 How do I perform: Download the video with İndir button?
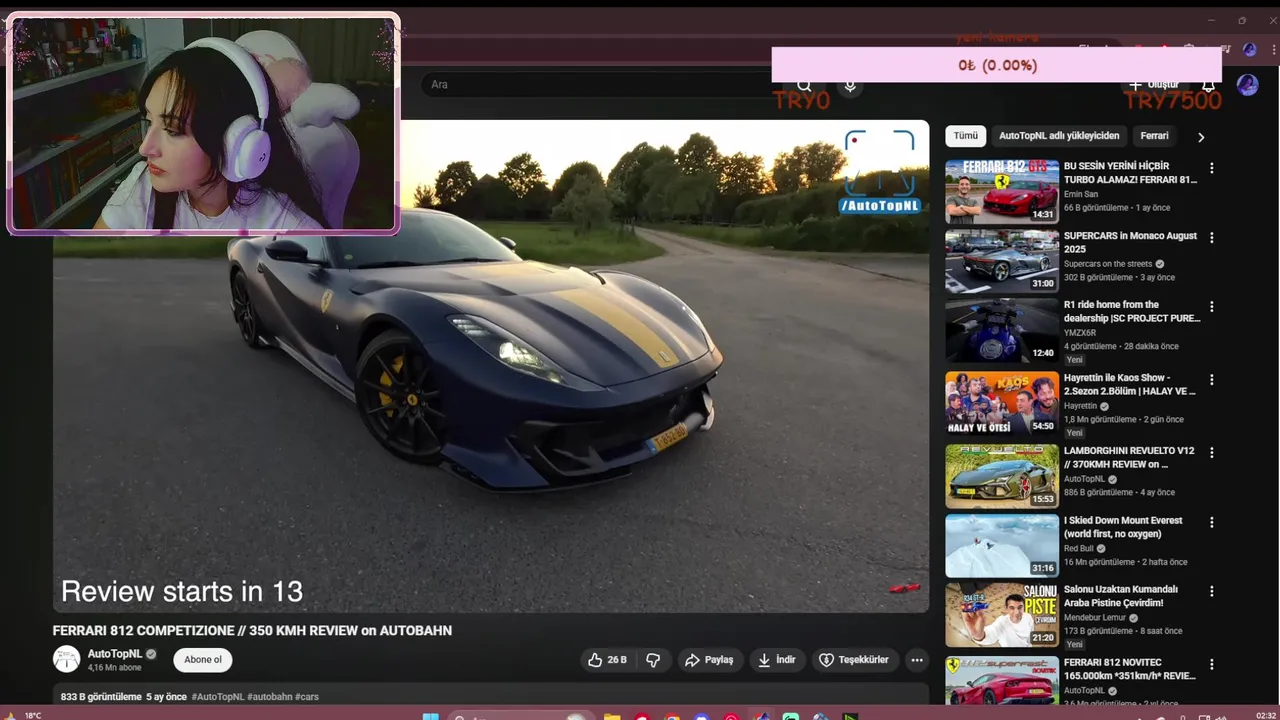pyautogui.click(x=777, y=660)
